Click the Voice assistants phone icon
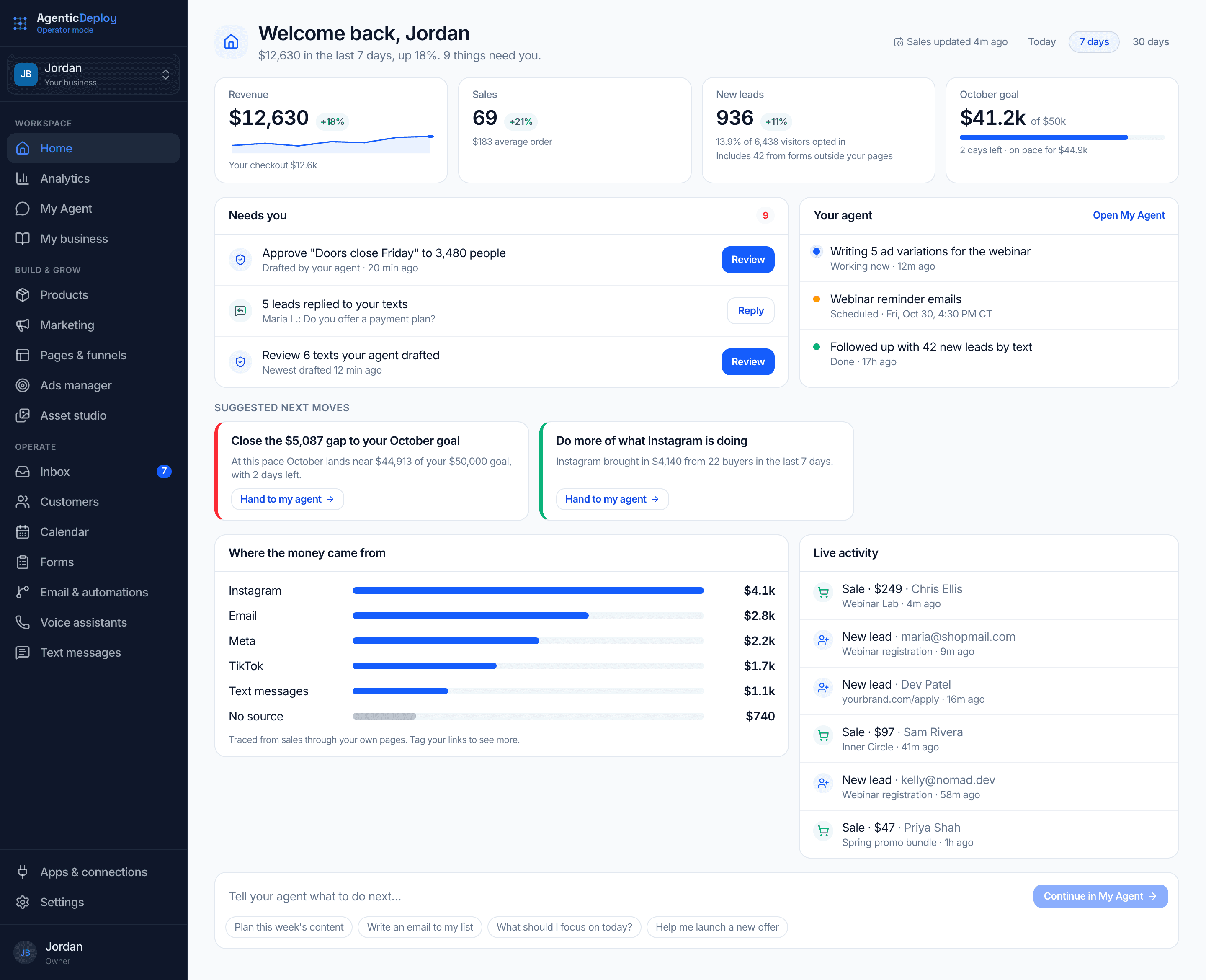This screenshot has width=1206, height=980. click(23, 623)
